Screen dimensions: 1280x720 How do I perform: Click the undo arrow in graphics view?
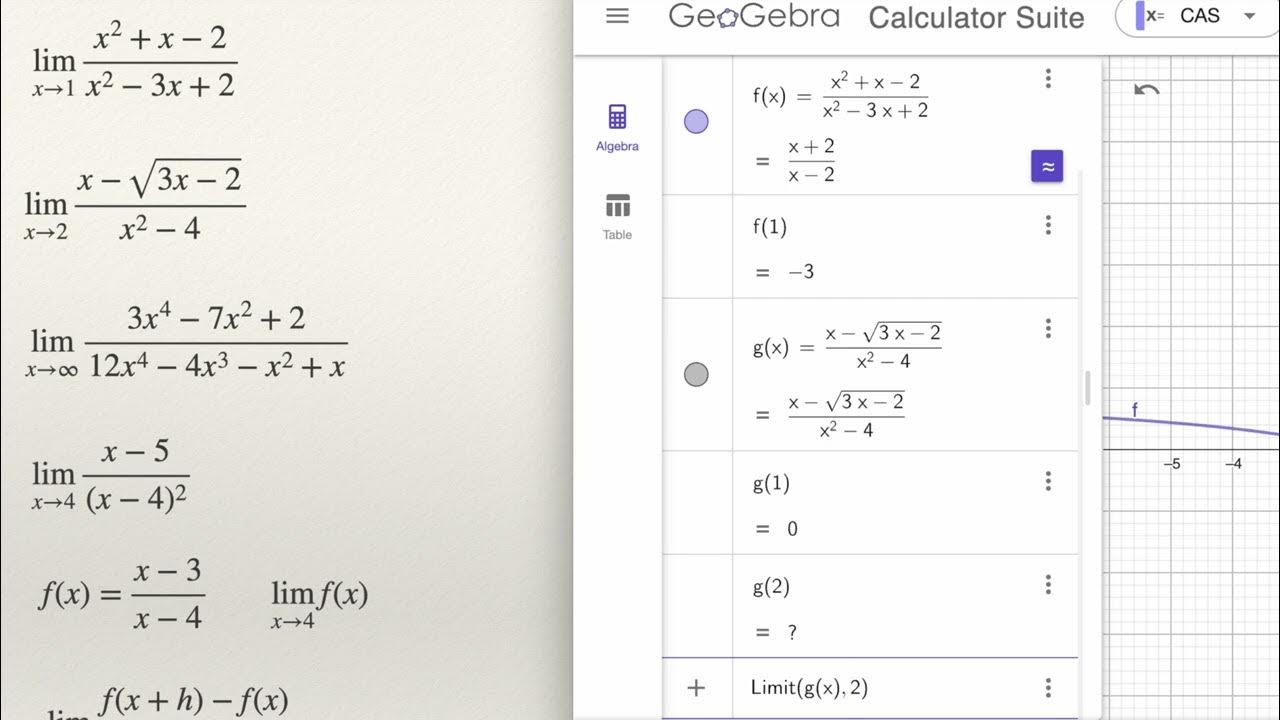pyautogui.click(x=1146, y=90)
